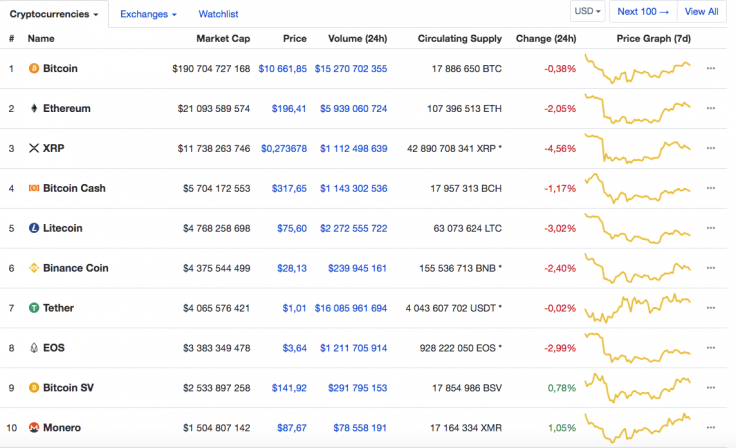This screenshot has height=448, width=736.
Task: Click the Bitcoin SV logo icon
Action: click(x=34, y=388)
